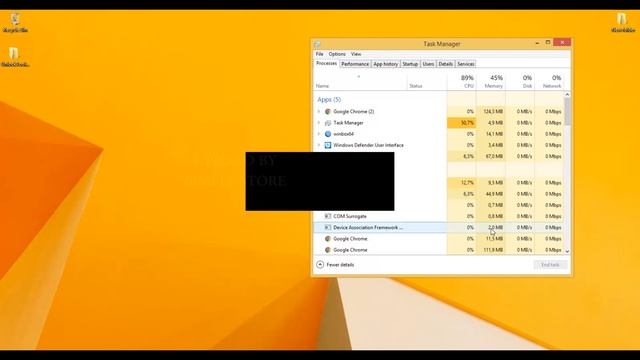This screenshot has height=360, width=640.
Task: Expand Windows Defender User Interface row
Action: [x=319, y=145]
